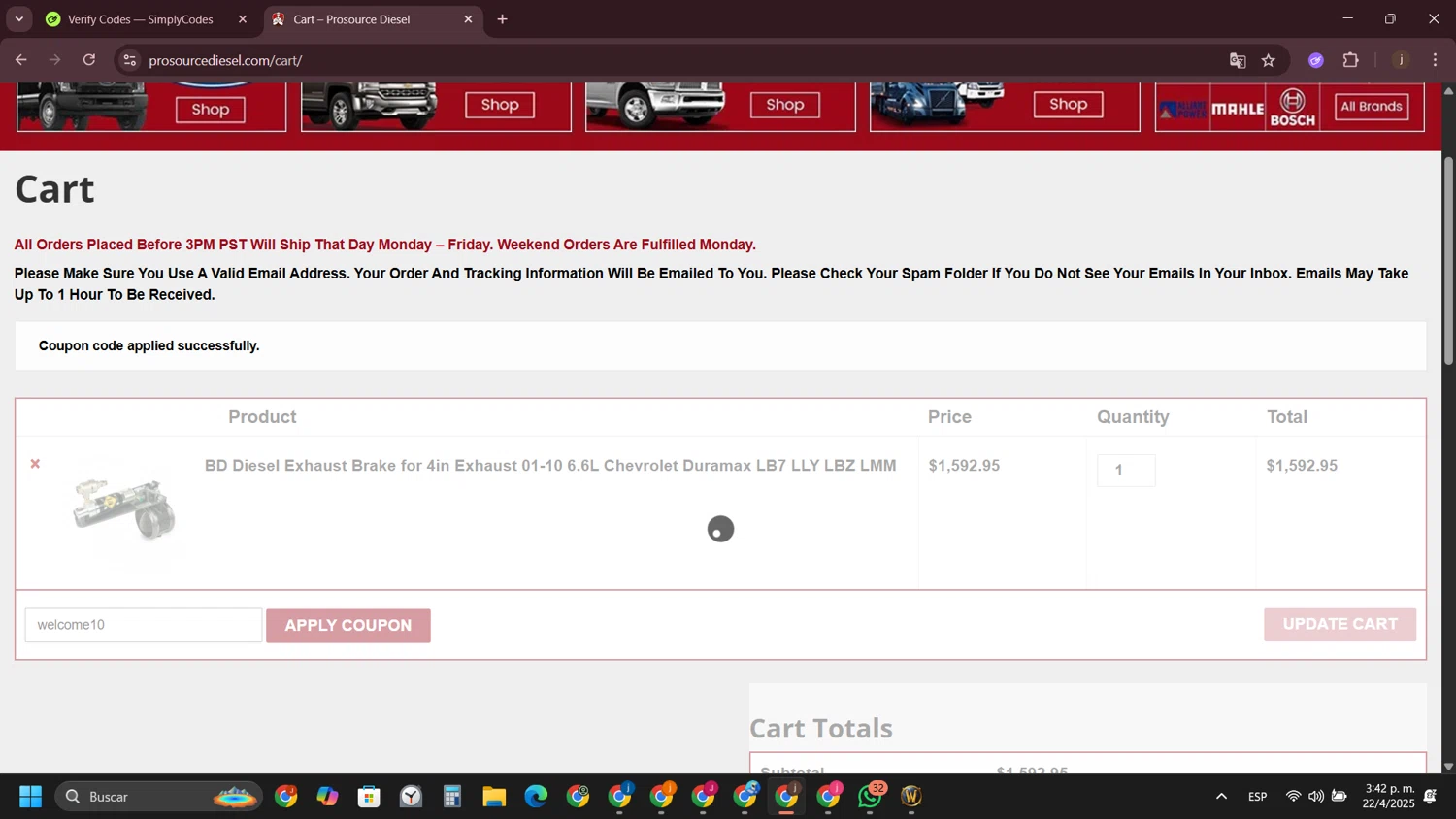
Task: Open WhatsApp with 32 notifications
Action: tap(871, 797)
